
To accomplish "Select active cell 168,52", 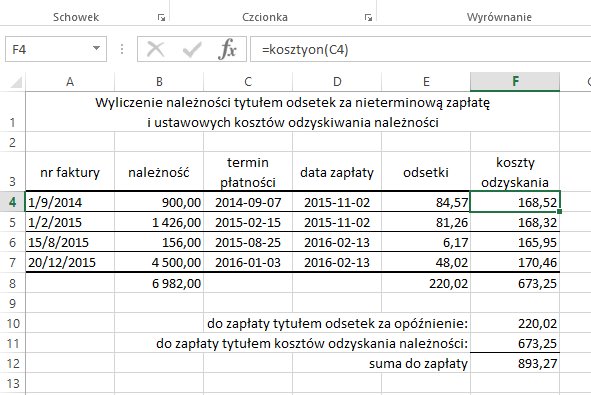I will (515, 202).
